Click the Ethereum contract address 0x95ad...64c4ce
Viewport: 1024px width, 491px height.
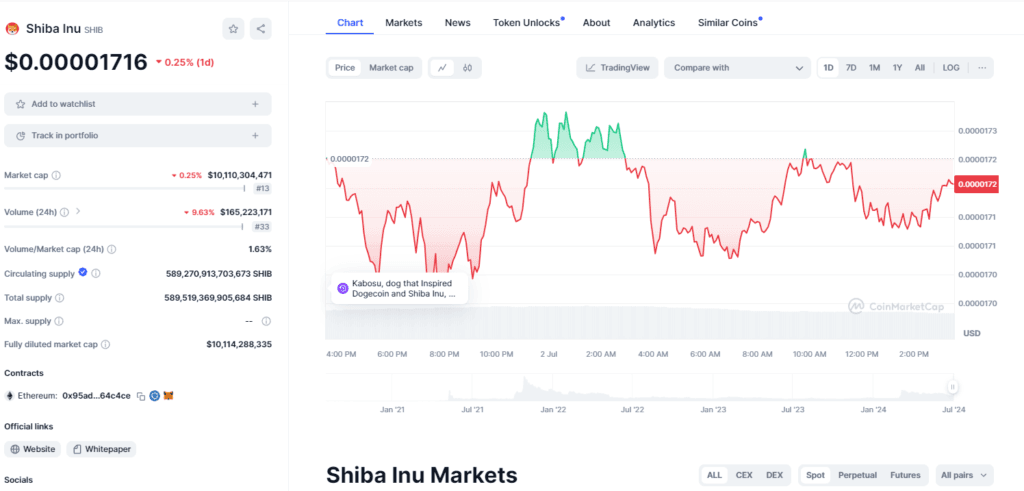[96, 396]
